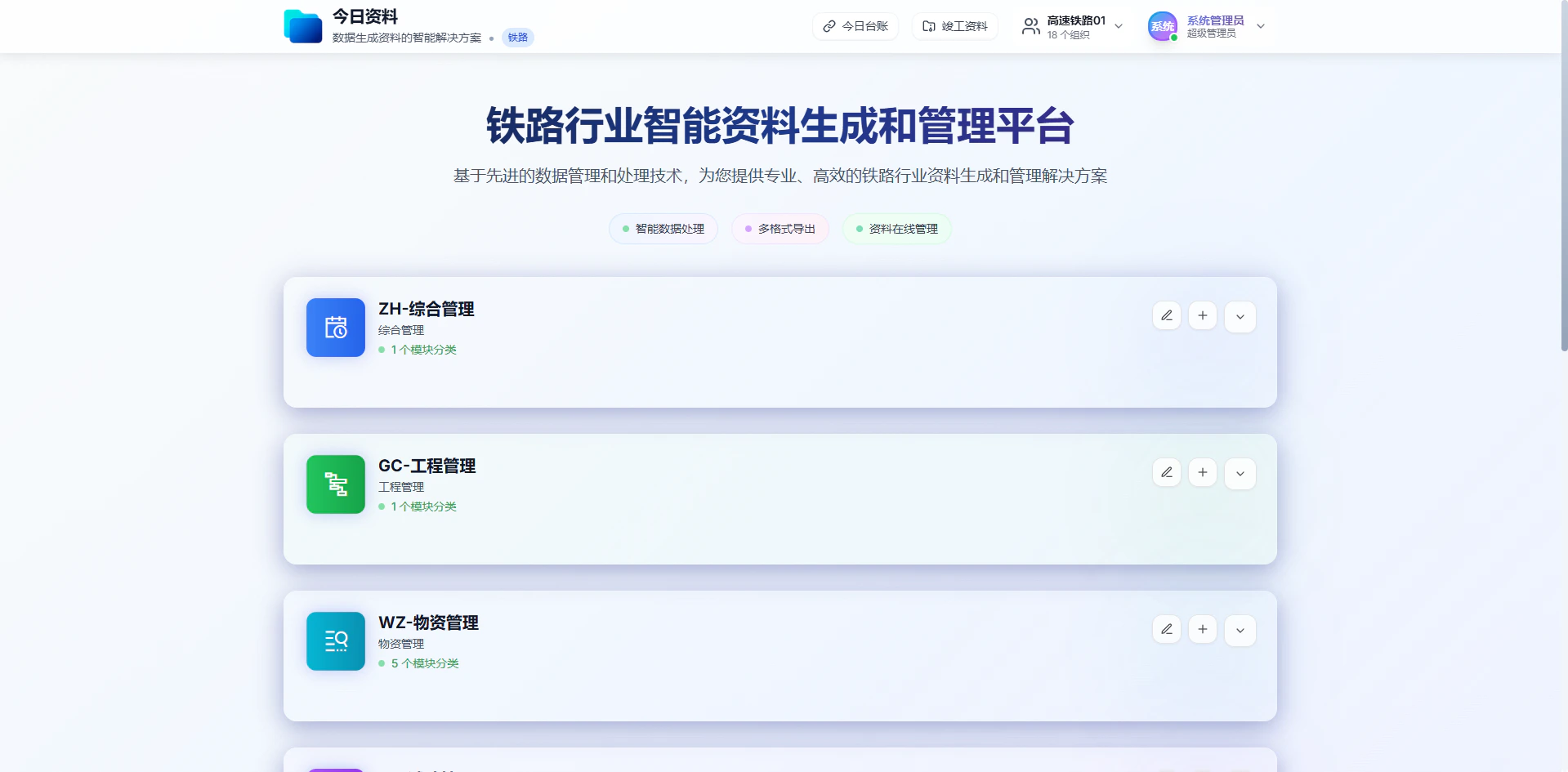
Task: Click the 超级管理员 role label
Action: tap(1212, 33)
